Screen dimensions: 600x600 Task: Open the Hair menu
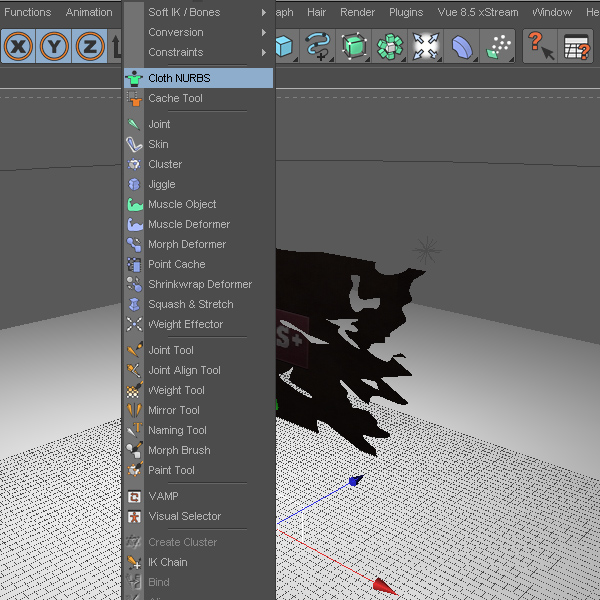pos(316,12)
